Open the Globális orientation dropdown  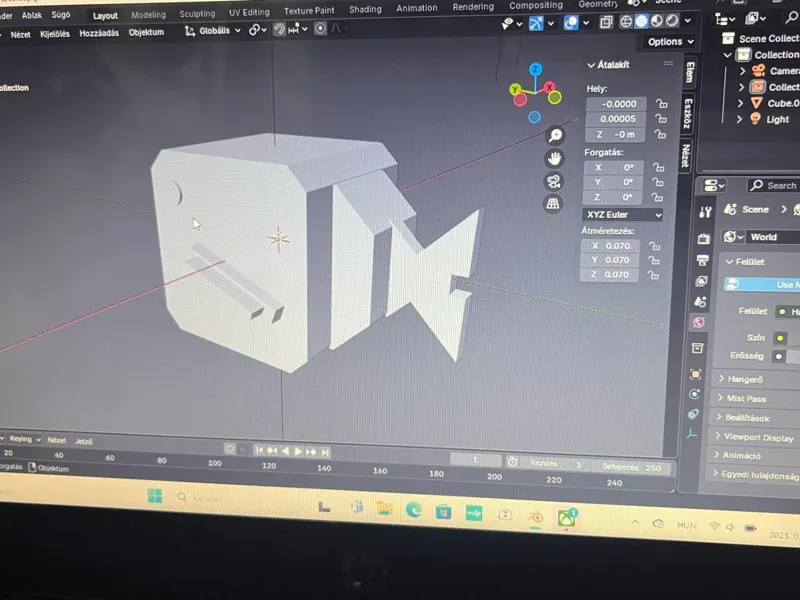point(213,31)
